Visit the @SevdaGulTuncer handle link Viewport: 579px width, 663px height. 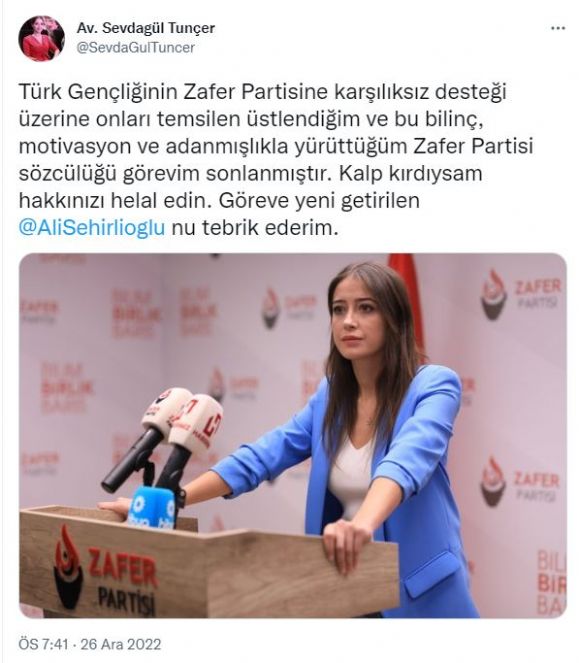pyautogui.click(x=135, y=47)
